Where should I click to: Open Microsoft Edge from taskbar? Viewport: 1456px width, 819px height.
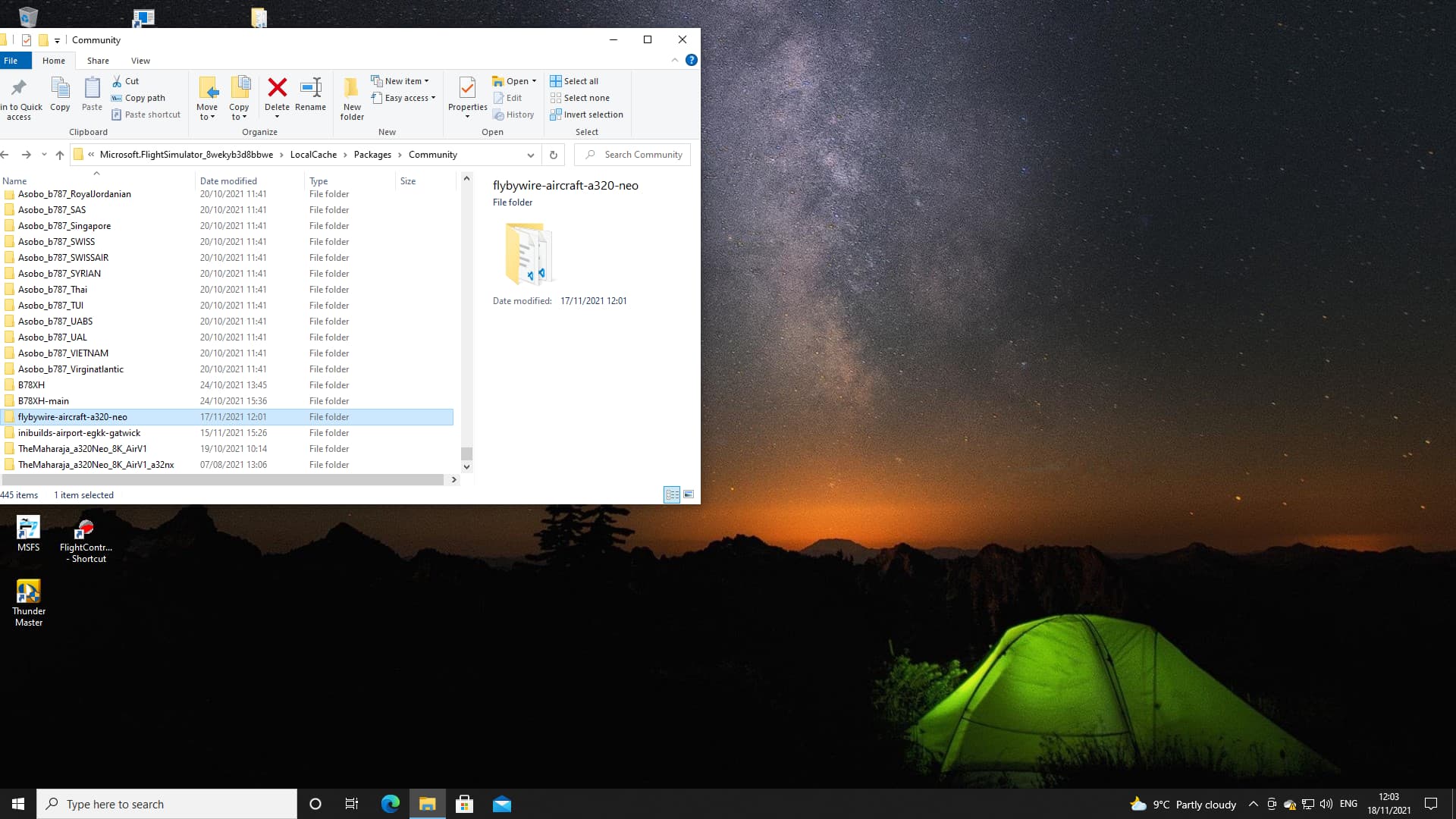(x=391, y=804)
